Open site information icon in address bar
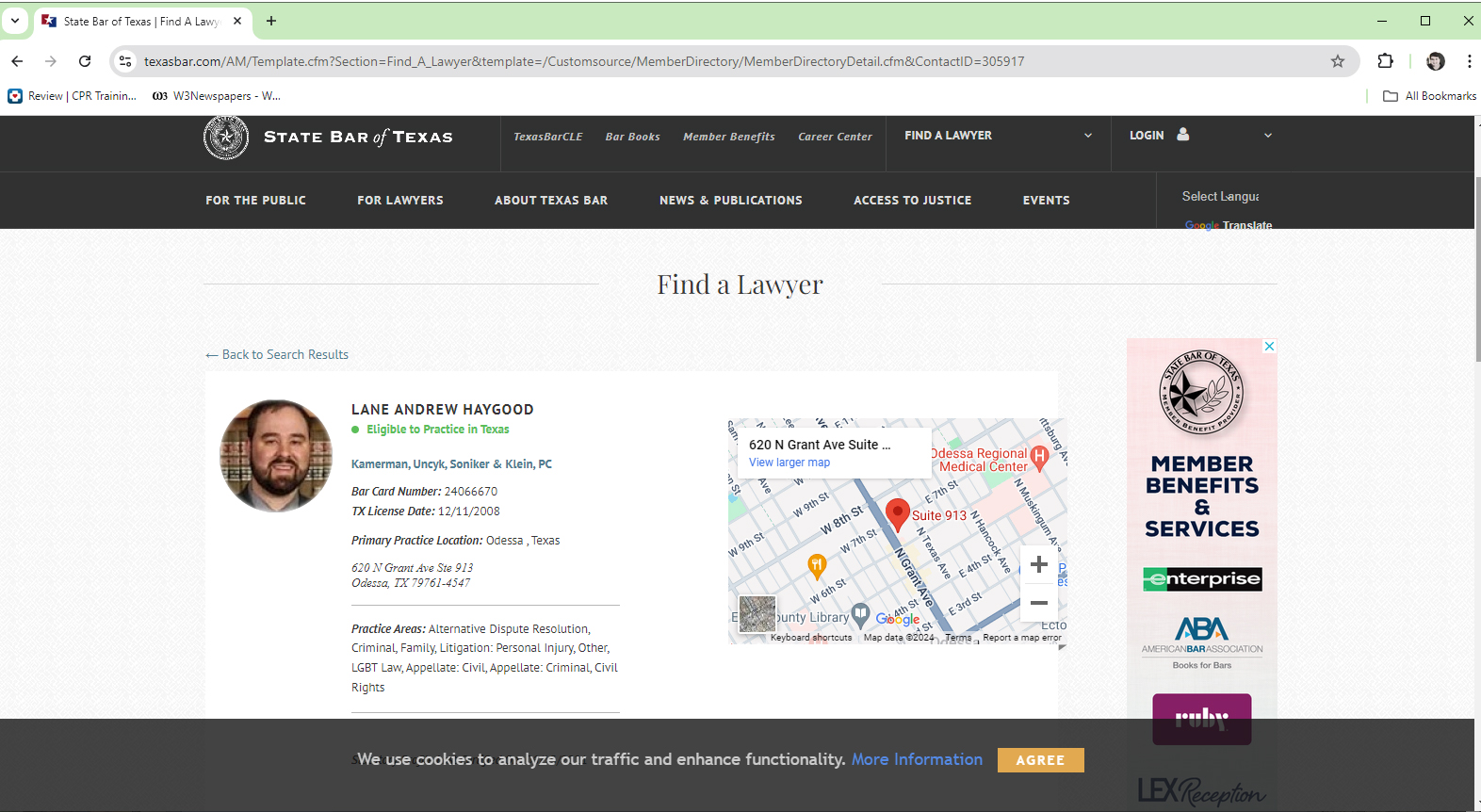This screenshot has width=1481, height=812. [125, 61]
